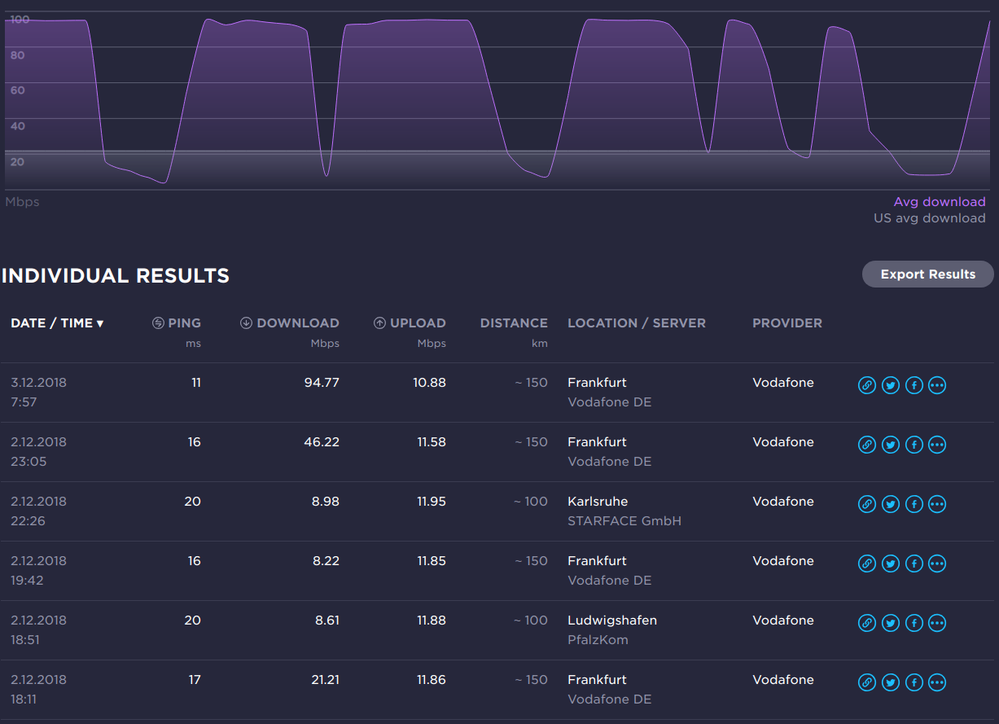Copy link icon for 2.12.2018 23:05 result
The image size is (999, 724).
[866, 444]
